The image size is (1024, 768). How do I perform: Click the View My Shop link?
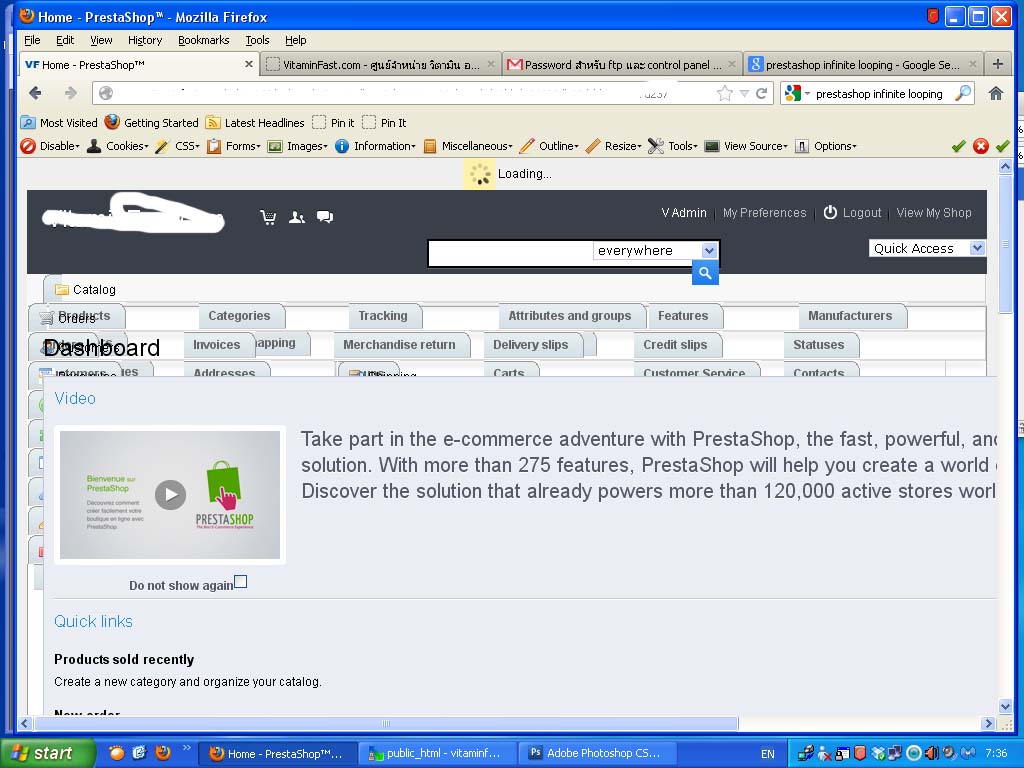[x=934, y=212]
